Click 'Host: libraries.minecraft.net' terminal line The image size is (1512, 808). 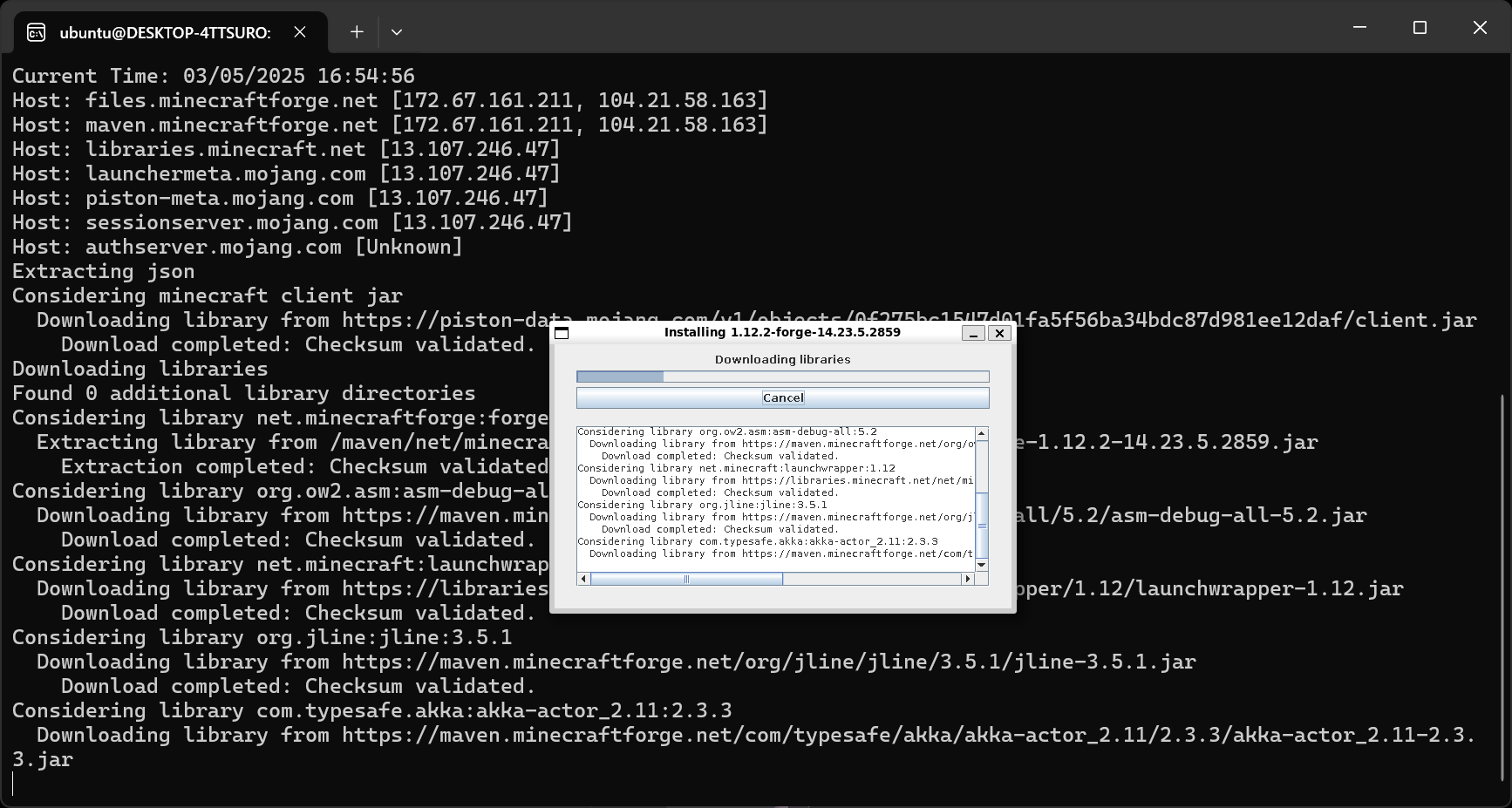[x=286, y=149]
